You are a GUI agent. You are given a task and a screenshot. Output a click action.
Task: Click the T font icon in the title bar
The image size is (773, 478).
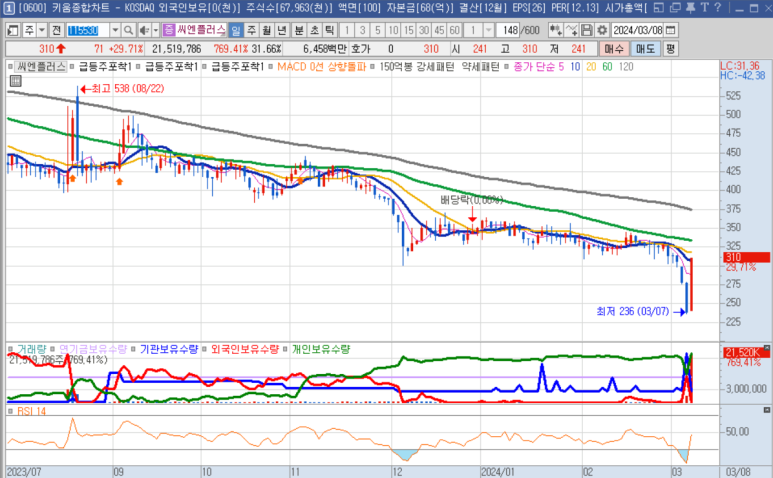tap(704, 7)
